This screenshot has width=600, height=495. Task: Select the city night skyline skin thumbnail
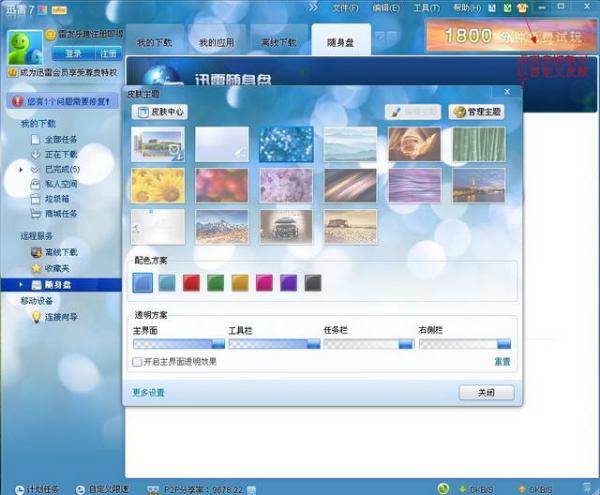click(479, 186)
